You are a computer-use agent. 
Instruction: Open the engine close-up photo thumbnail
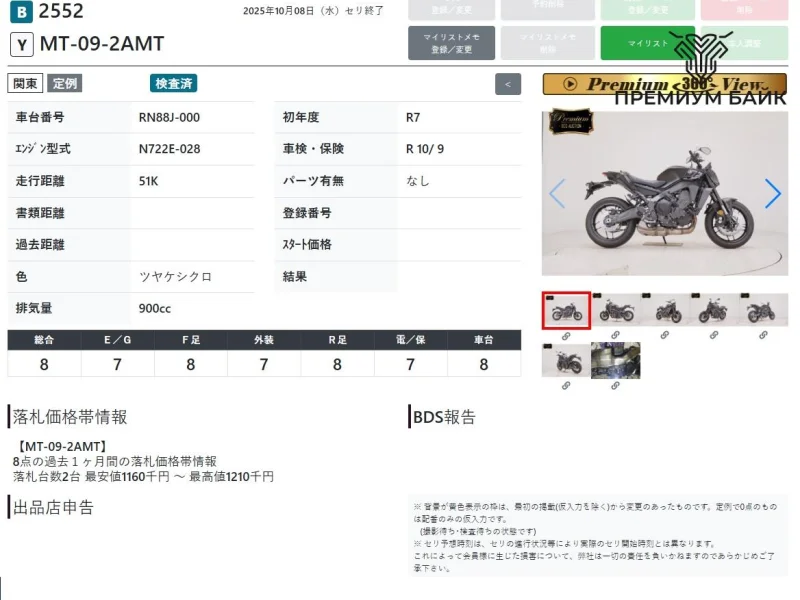(x=616, y=360)
